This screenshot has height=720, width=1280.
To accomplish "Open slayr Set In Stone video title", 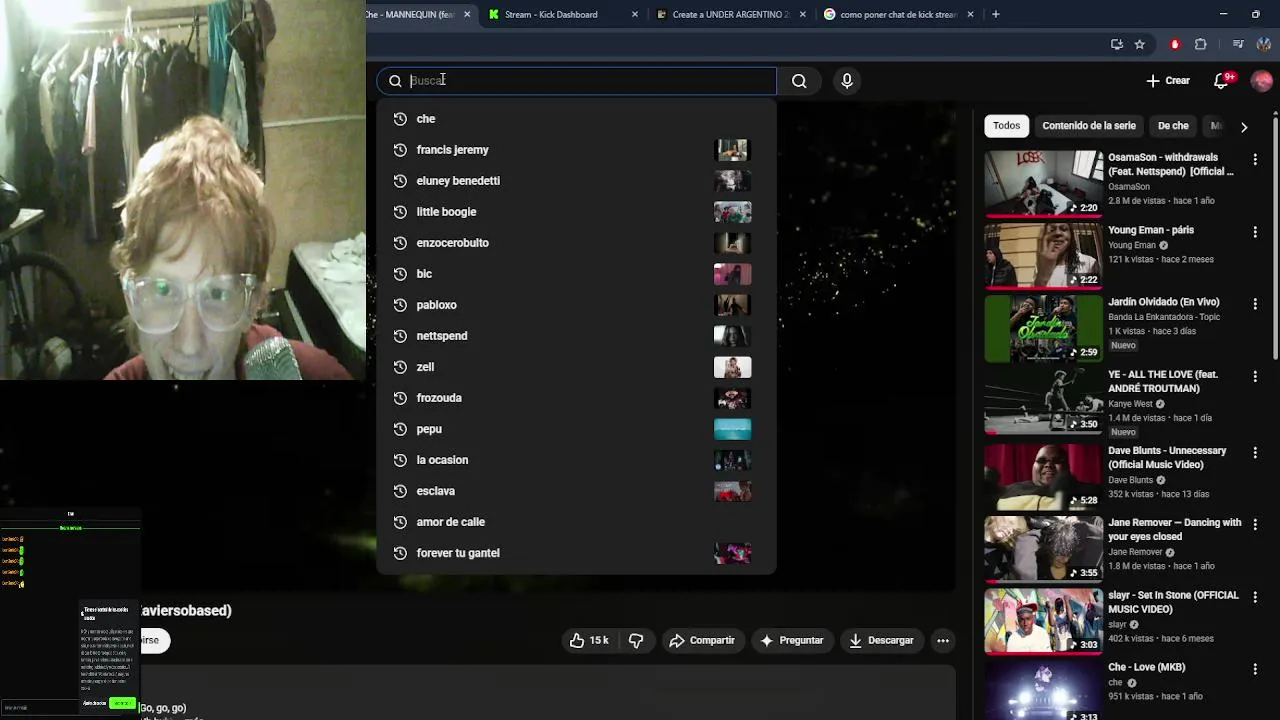I will [x=1173, y=602].
